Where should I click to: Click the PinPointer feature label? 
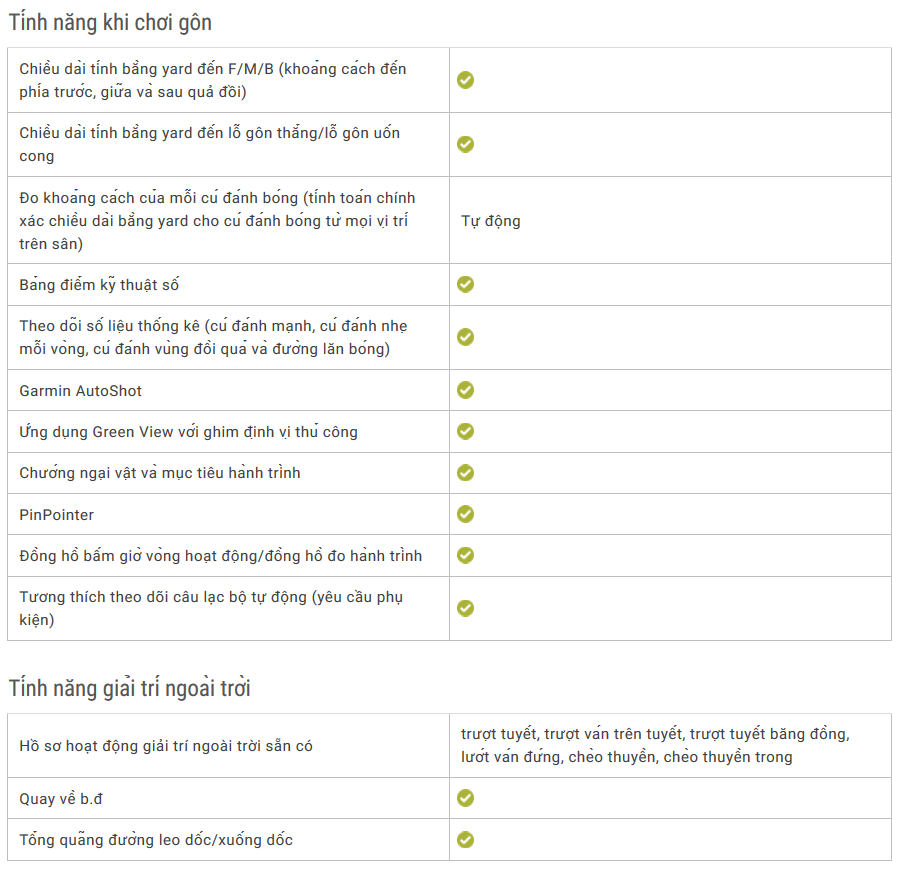point(57,514)
